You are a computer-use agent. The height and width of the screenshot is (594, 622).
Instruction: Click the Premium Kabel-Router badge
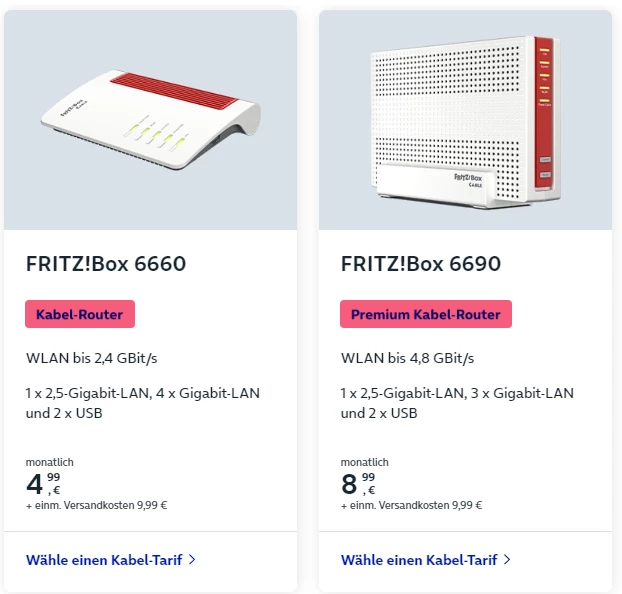tap(426, 314)
